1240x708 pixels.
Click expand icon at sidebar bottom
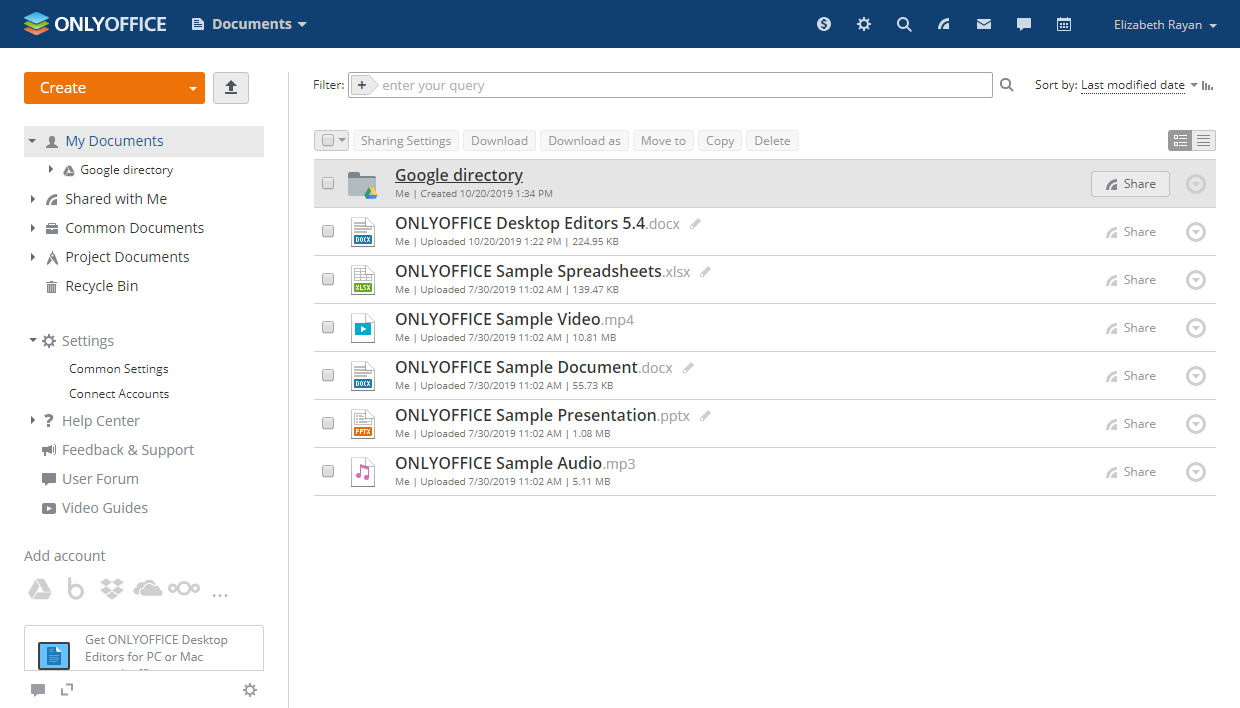click(67, 689)
